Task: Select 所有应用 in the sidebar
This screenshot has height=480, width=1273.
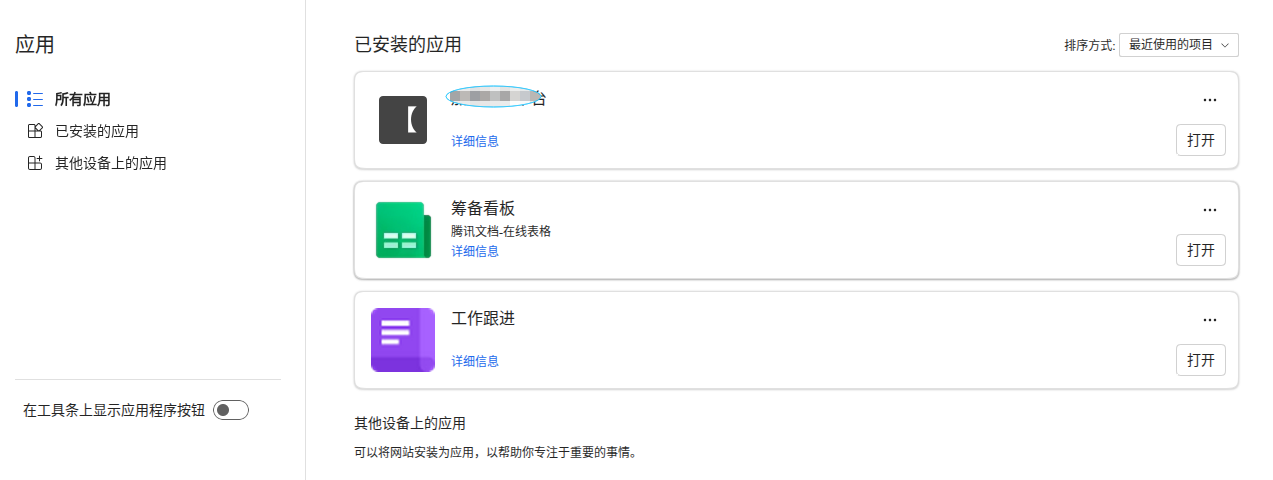Action: coord(82,99)
